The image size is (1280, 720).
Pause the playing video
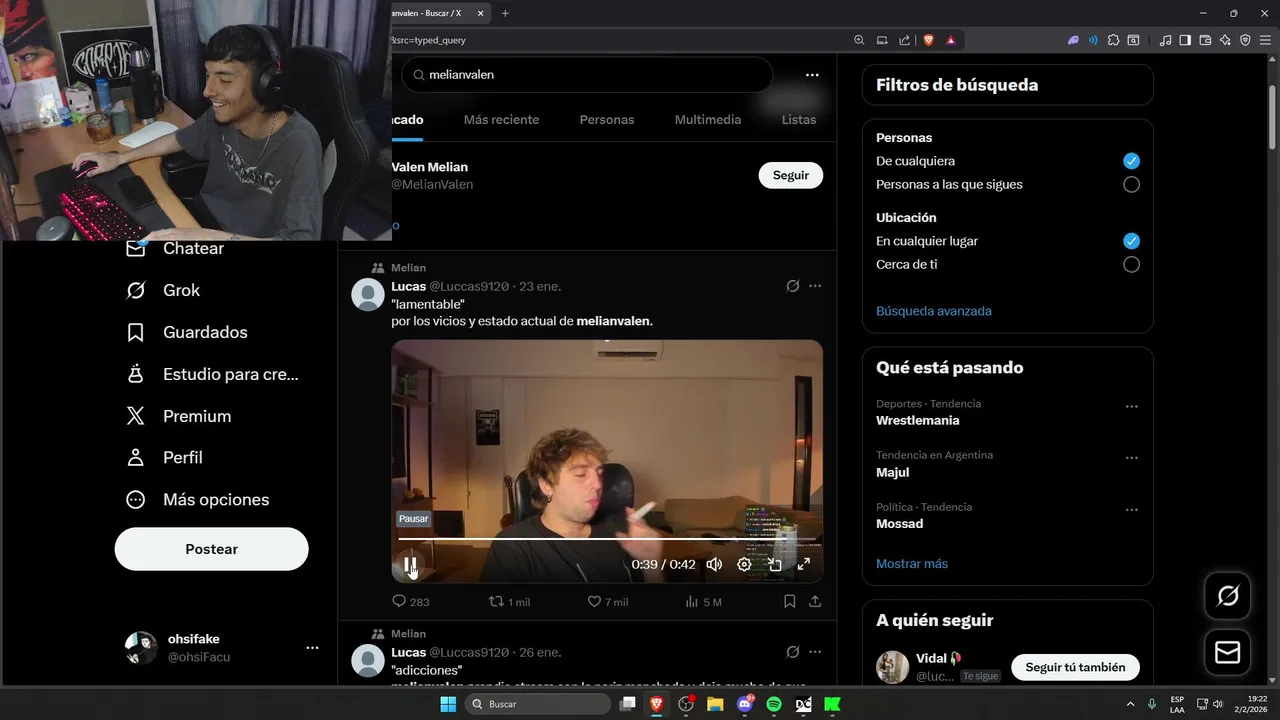(x=409, y=564)
